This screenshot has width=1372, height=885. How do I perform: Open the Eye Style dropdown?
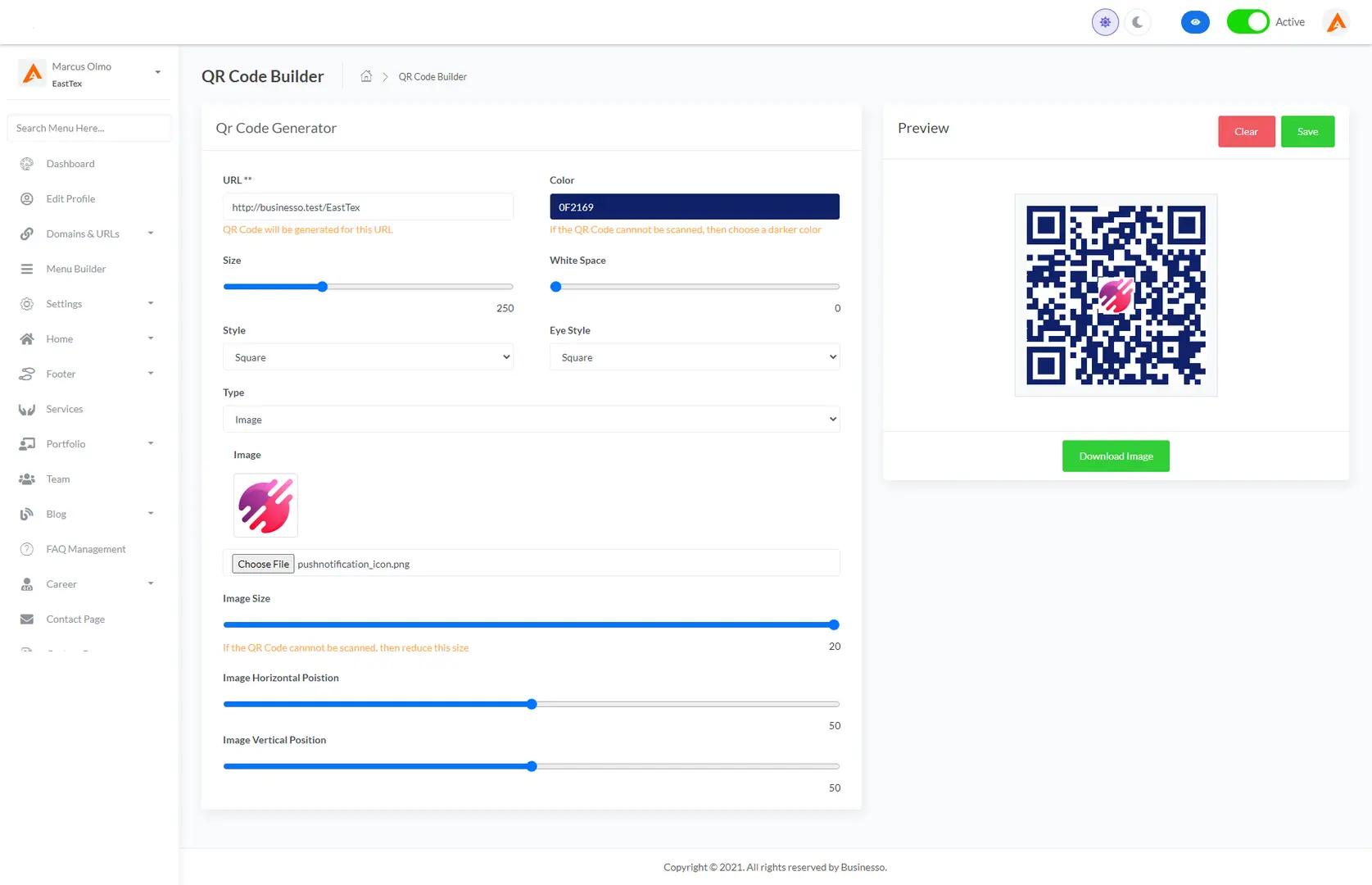[x=694, y=357]
